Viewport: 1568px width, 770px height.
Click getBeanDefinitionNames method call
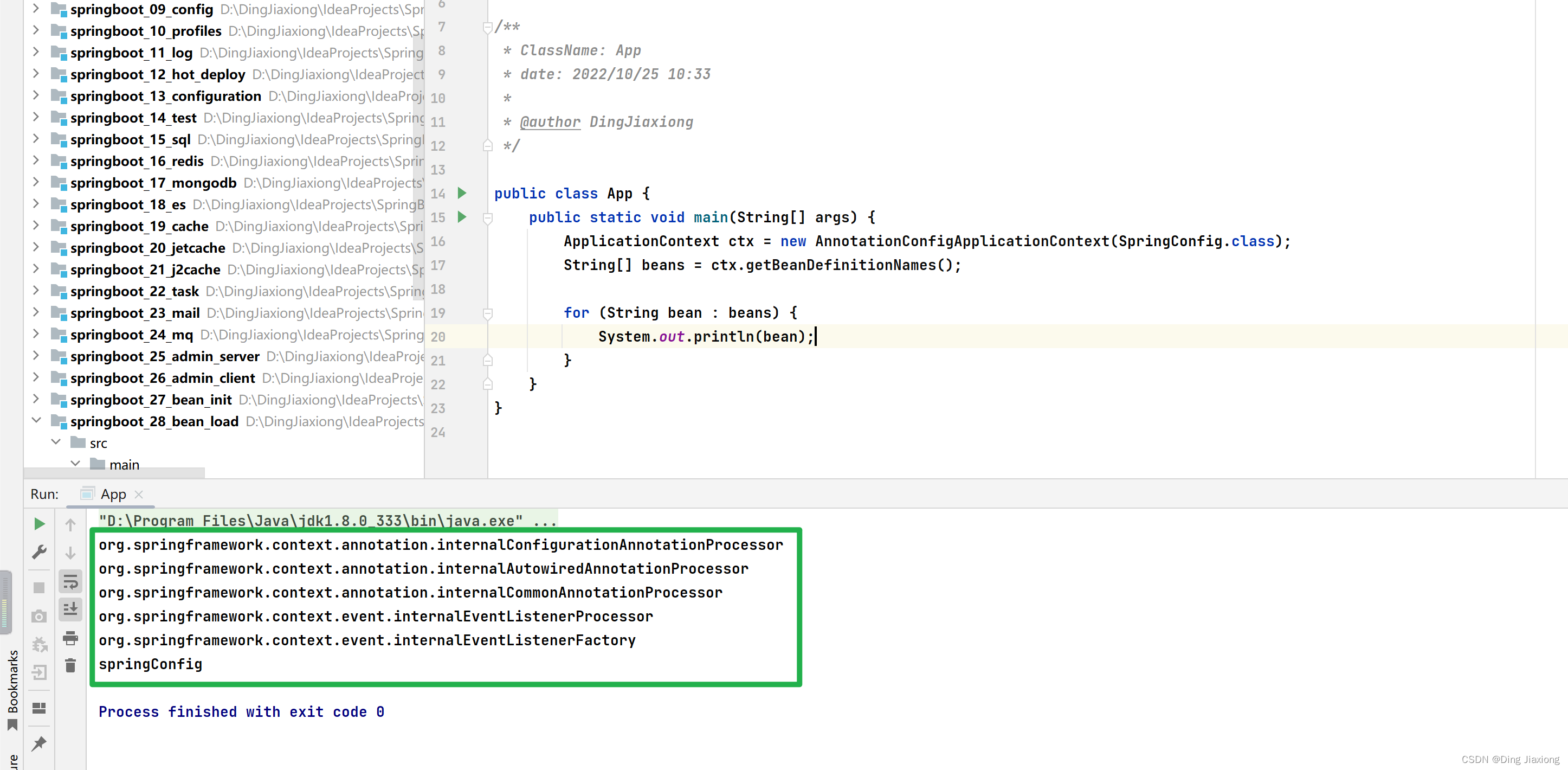(841, 265)
